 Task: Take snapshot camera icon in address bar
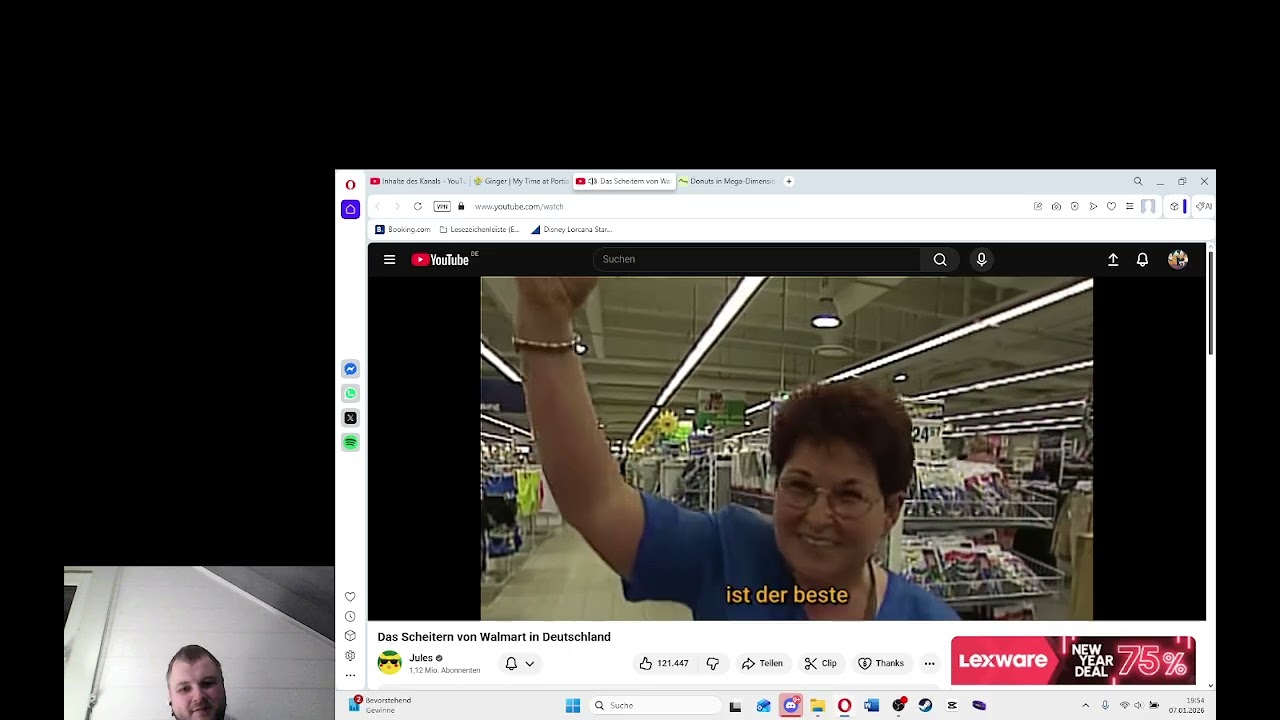coord(1056,206)
